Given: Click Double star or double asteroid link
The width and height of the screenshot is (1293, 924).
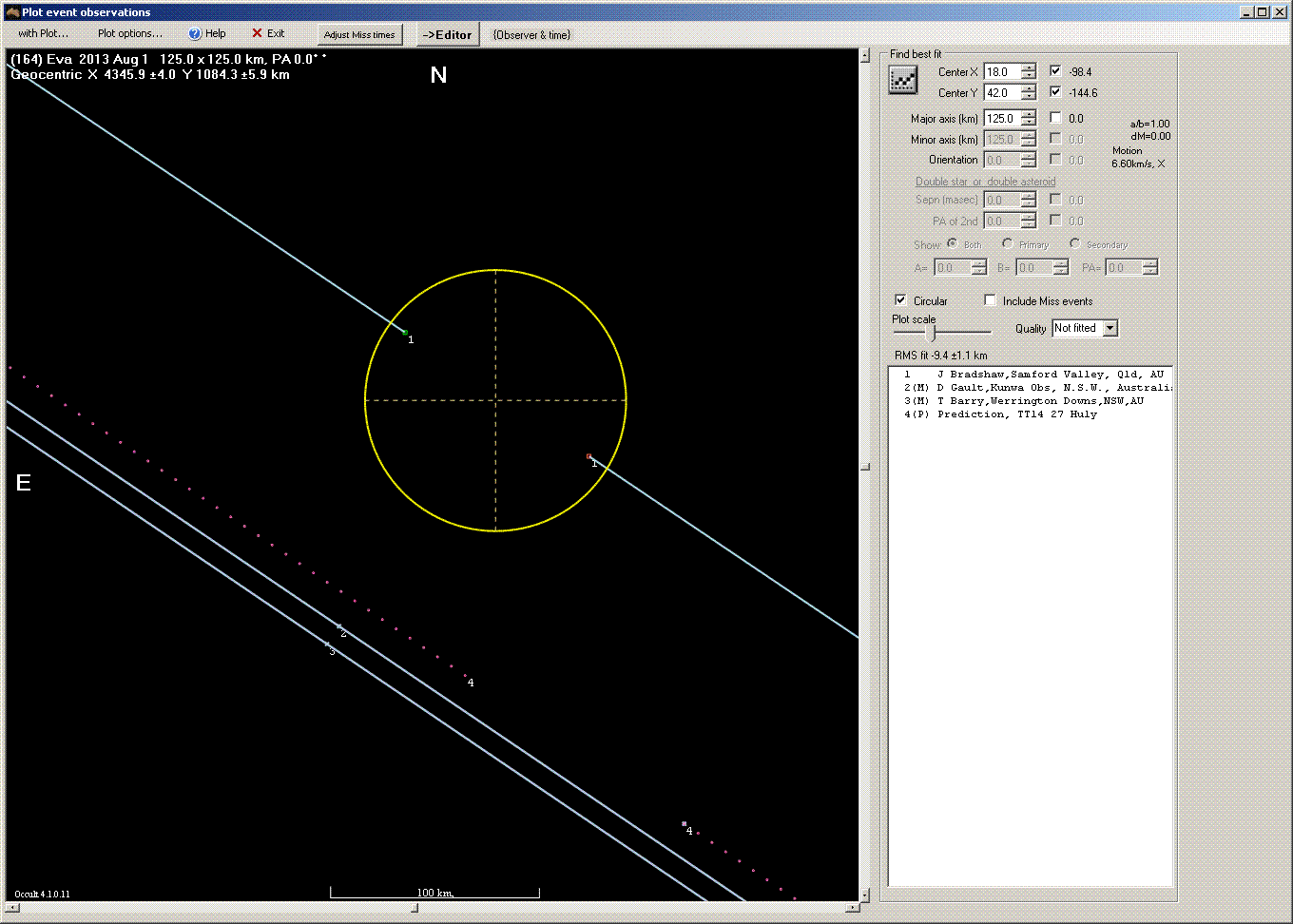Looking at the screenshot, I should [985, 182].
